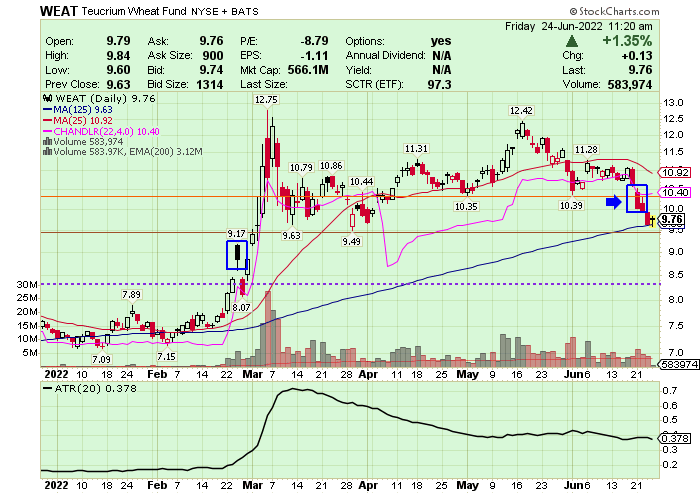Click the 12.75 peak price label
The image size is (700, 494).
(266, 99)
